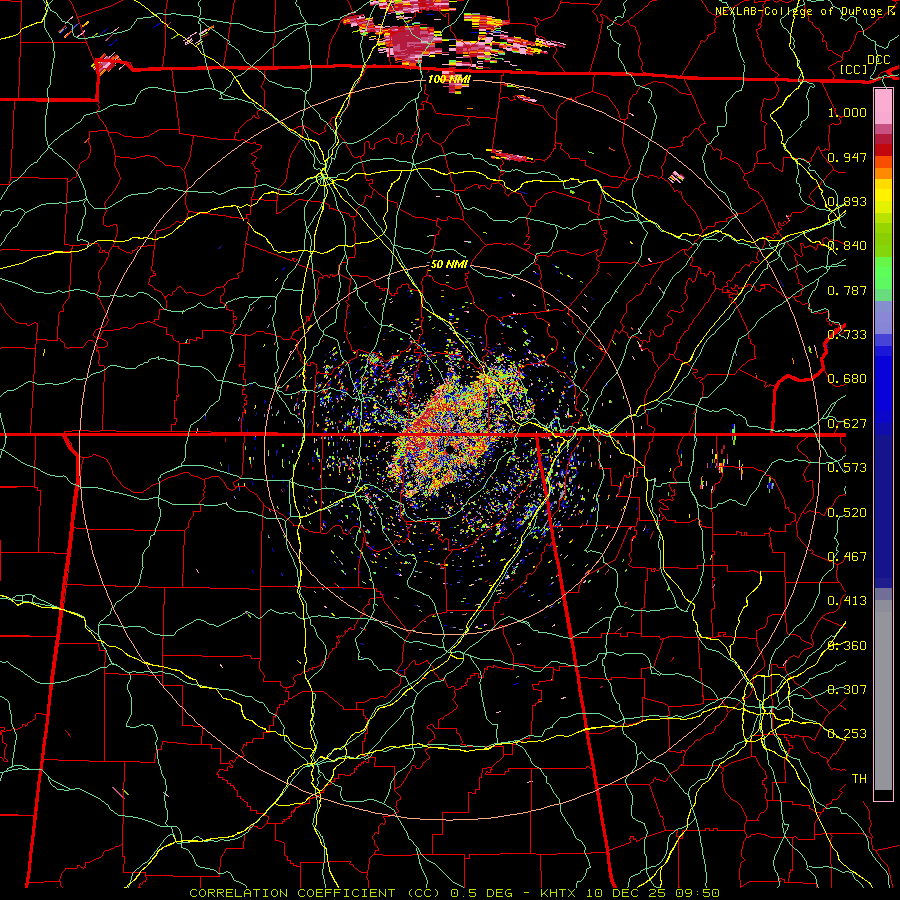900x900 pixels.
Task: Click the 0.787 scale value
Action: click(x=847, y=290)
